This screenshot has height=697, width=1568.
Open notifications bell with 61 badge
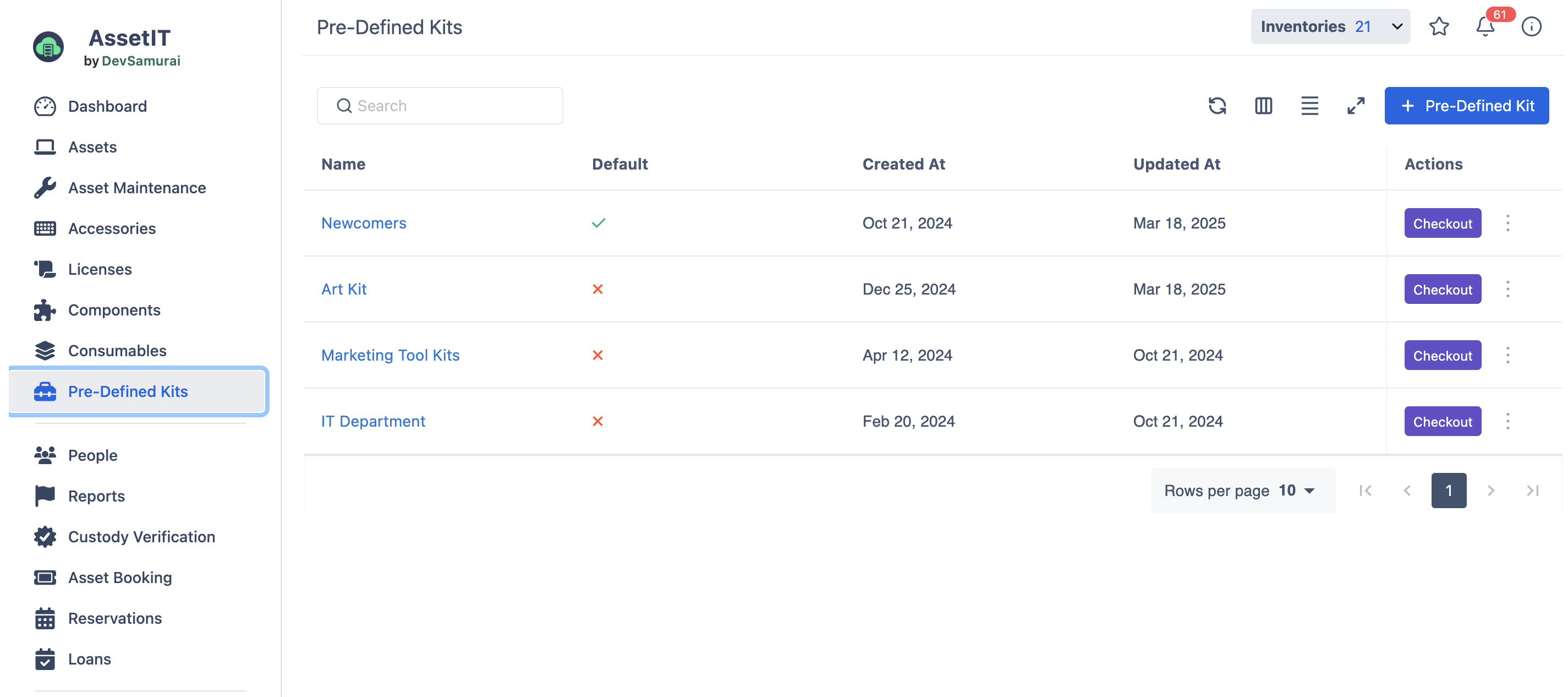click(x=1484, y=26)
